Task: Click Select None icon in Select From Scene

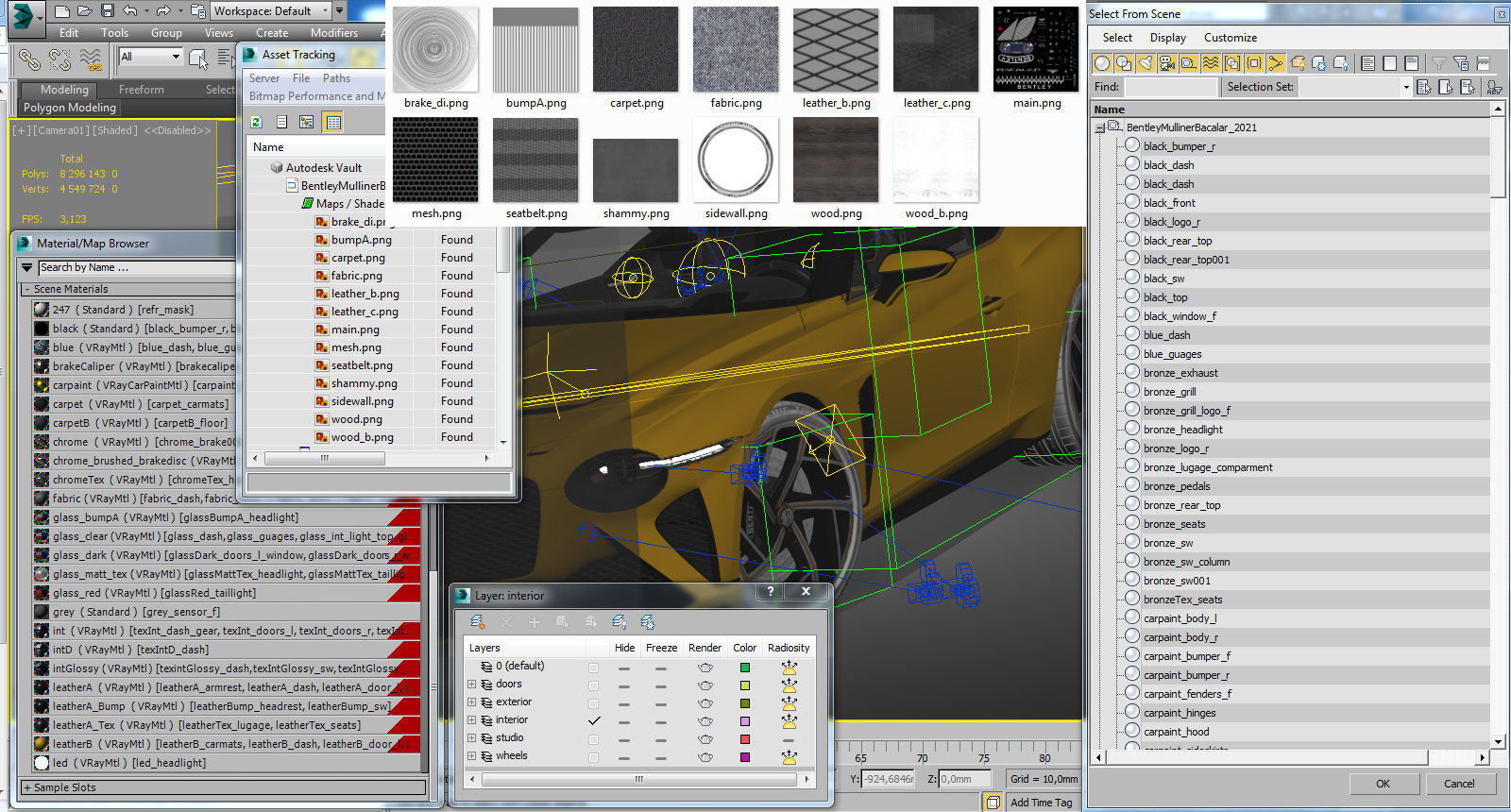Action: pyautogui.click(x=1390, y=63)
